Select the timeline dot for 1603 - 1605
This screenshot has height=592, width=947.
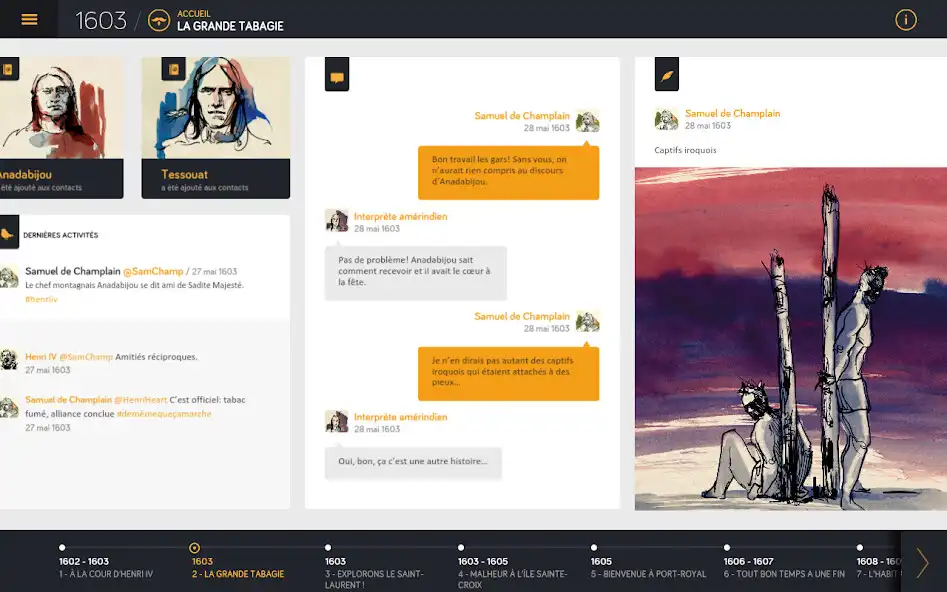pos(461,547)
